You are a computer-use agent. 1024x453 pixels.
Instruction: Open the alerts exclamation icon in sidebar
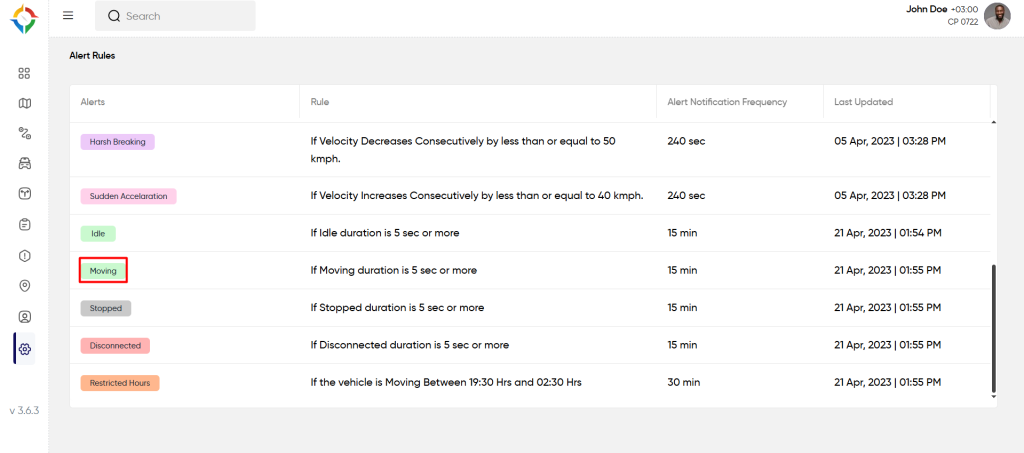(x=24, y=256)
